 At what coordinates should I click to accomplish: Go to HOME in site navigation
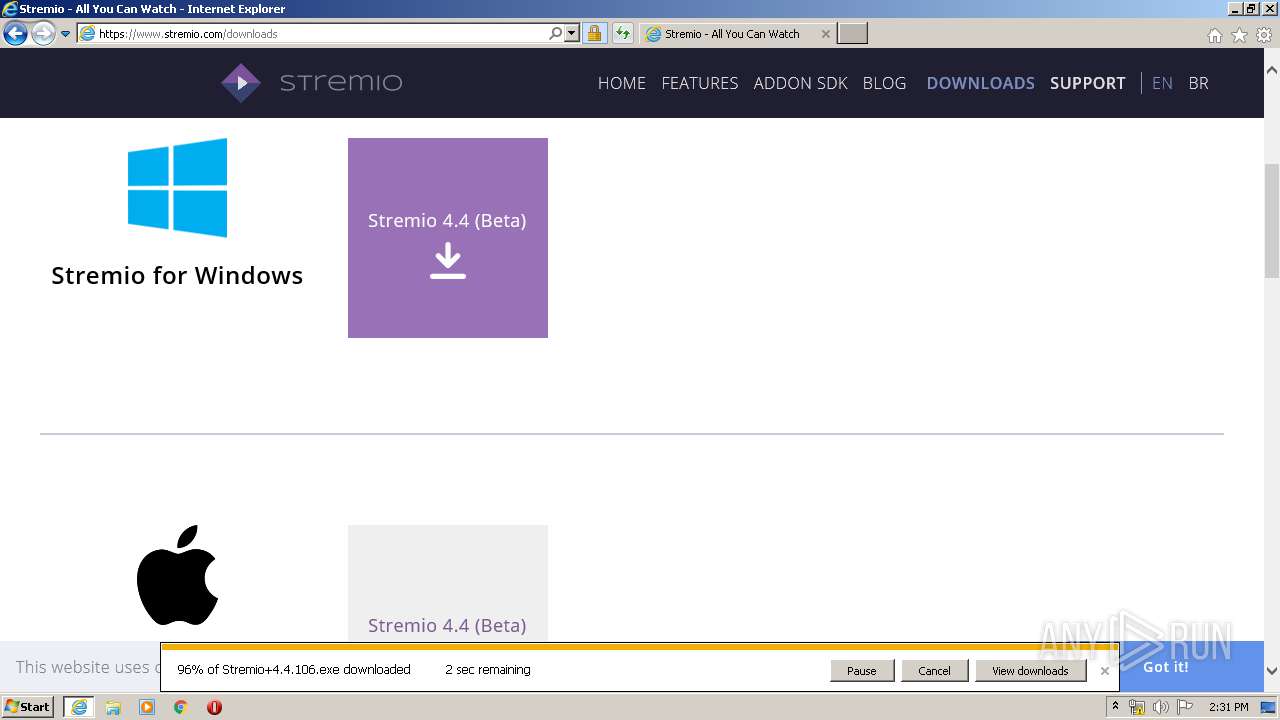(622, 83)
